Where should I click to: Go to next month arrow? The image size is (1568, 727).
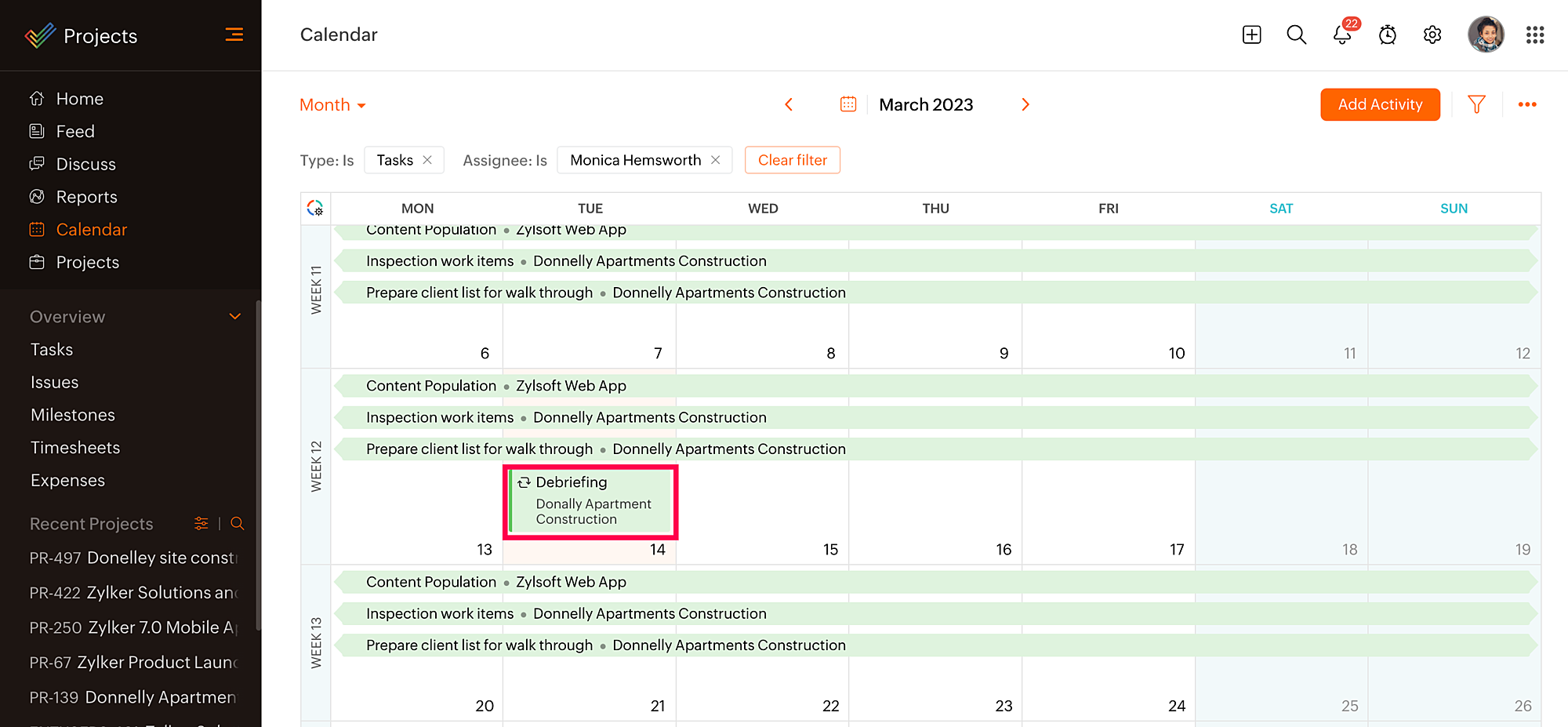[1025, 104]
